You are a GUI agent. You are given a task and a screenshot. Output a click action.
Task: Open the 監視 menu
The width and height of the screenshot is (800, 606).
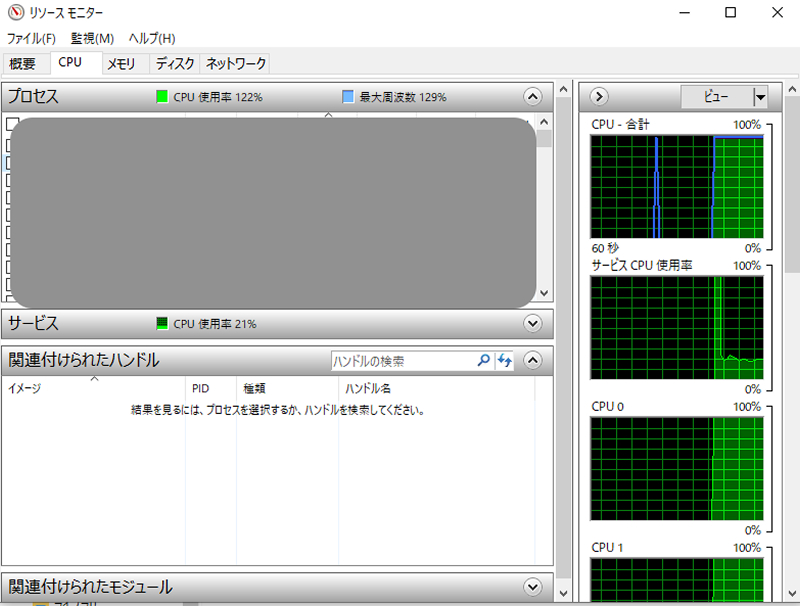pyautogui.click(x=90, y=38)
